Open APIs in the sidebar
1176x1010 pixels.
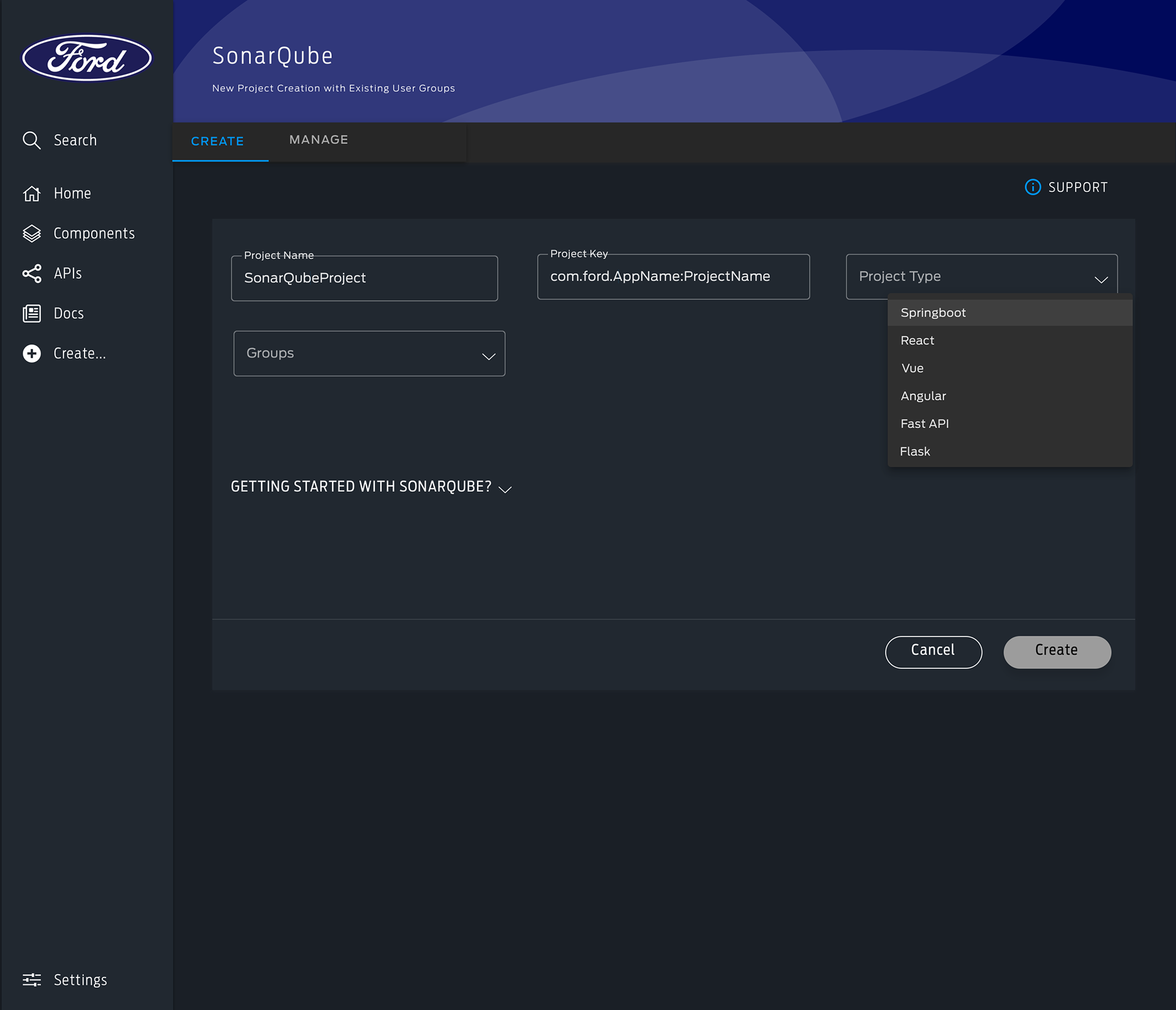pyautogui.click(x=67, y=273)
